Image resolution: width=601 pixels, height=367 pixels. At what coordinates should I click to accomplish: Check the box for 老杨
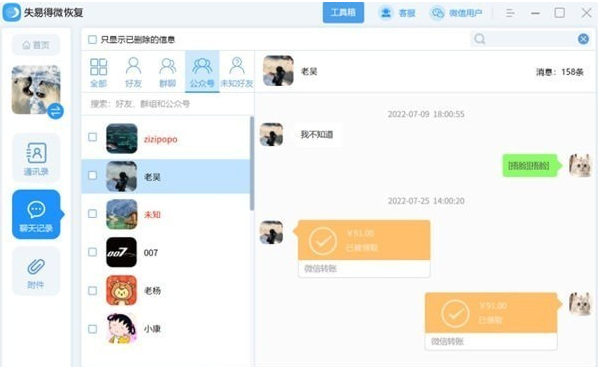[92, 290]
